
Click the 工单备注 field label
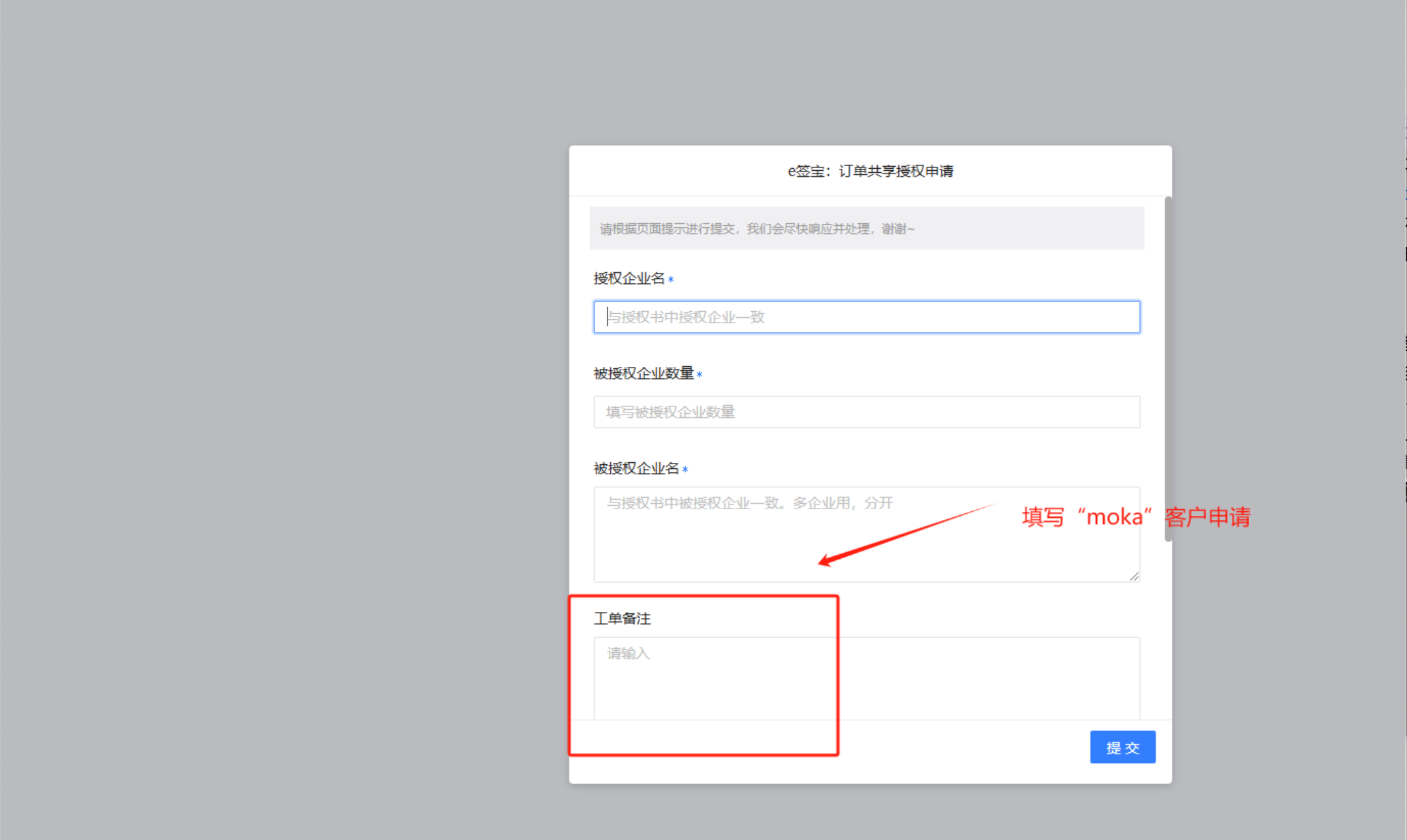[x=622, y=619]
